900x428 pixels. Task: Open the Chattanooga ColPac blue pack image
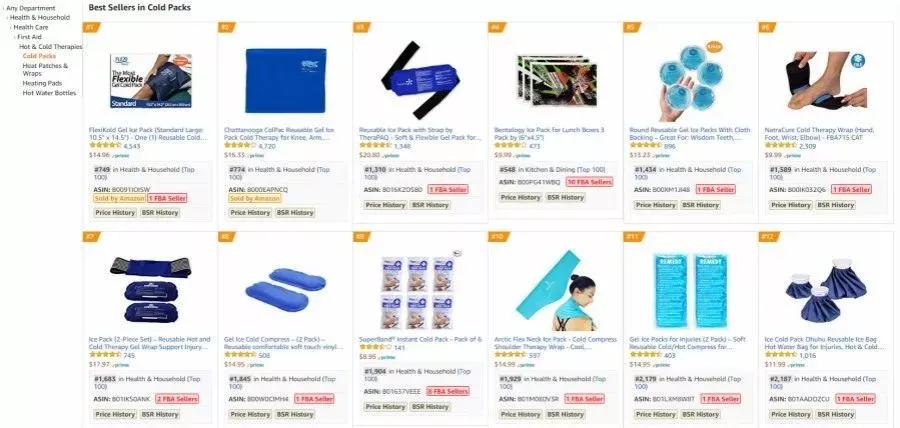point(286,80)
